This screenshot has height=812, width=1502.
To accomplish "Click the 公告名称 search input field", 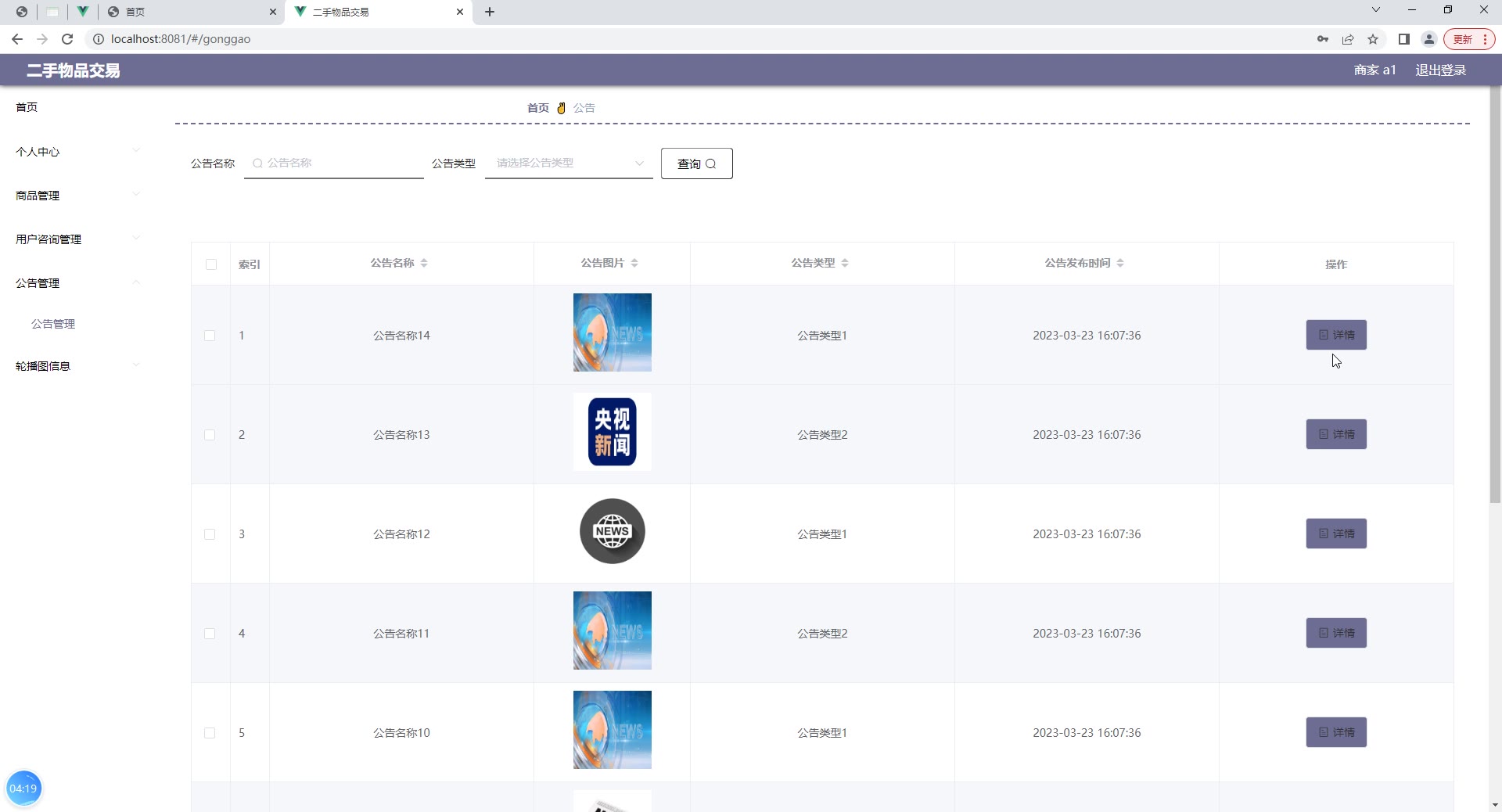I will (x=342, y=163).
